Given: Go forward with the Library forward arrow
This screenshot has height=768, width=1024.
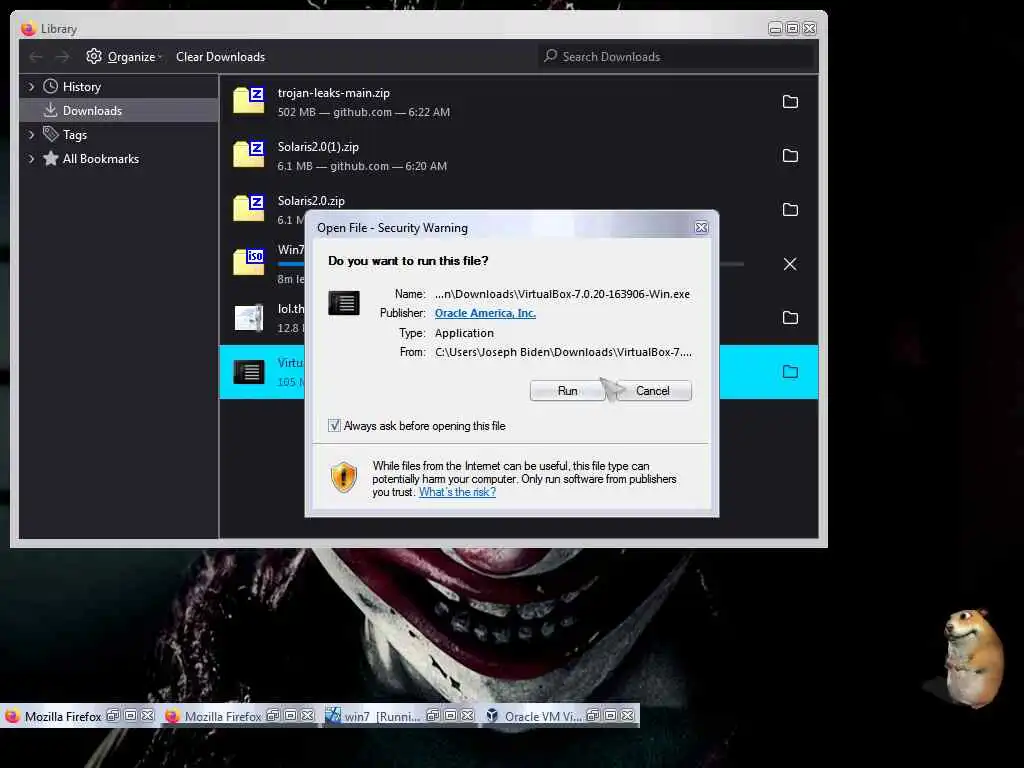Looking at the screenshot, I should tap(62, 57).
